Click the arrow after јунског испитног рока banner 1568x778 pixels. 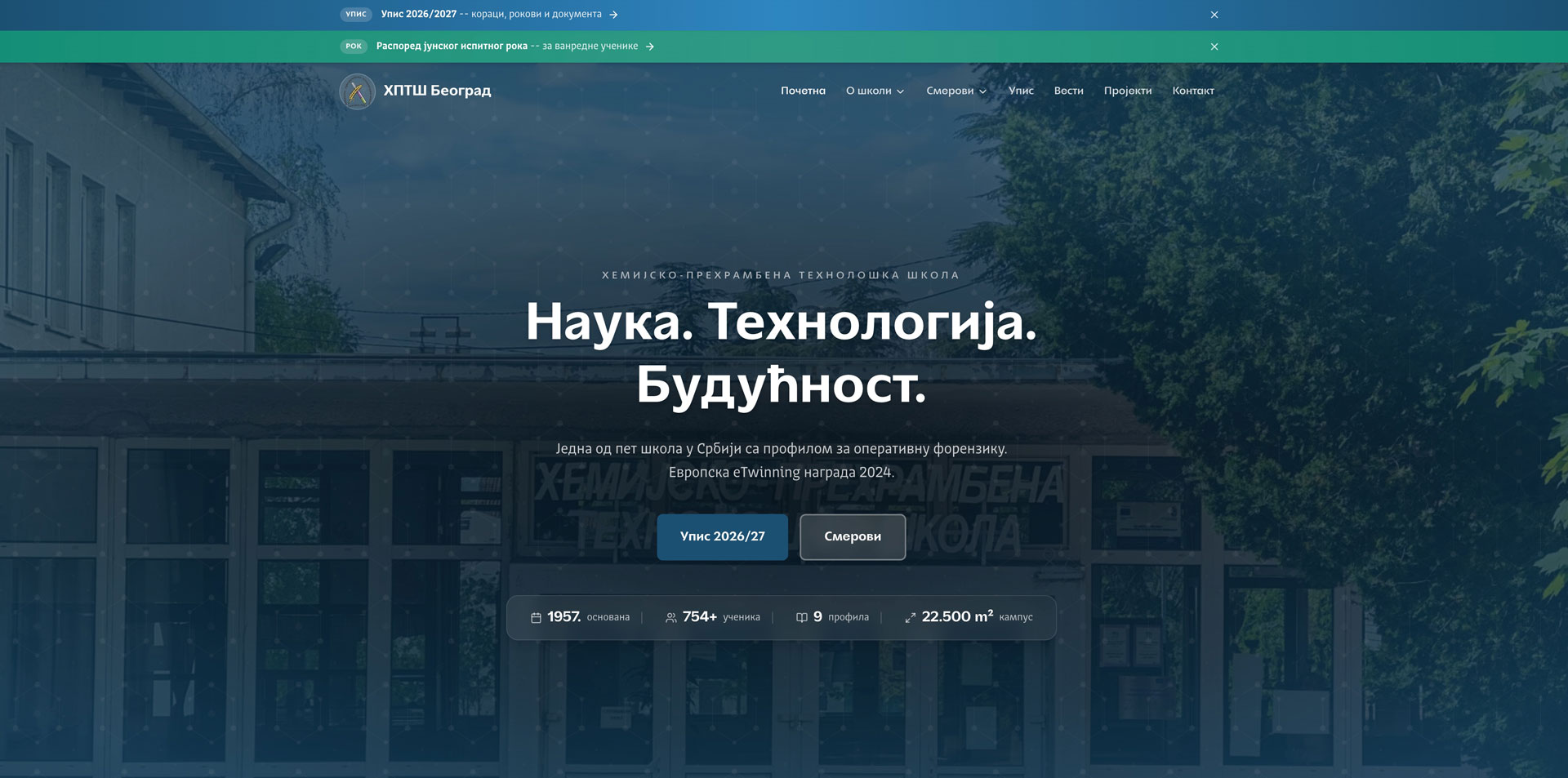(650, 47)
